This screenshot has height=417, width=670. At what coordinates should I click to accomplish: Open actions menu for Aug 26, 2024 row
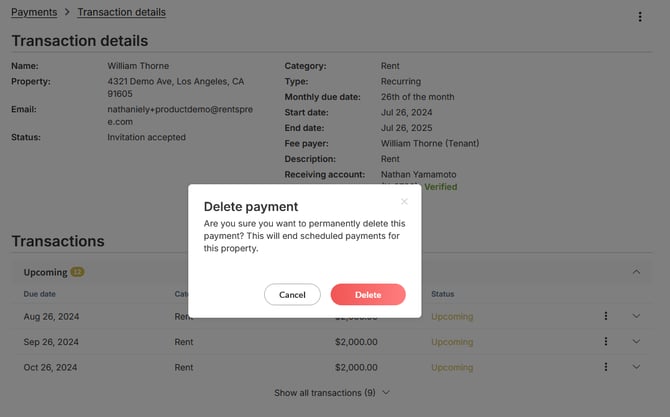[x=605, y=316]
